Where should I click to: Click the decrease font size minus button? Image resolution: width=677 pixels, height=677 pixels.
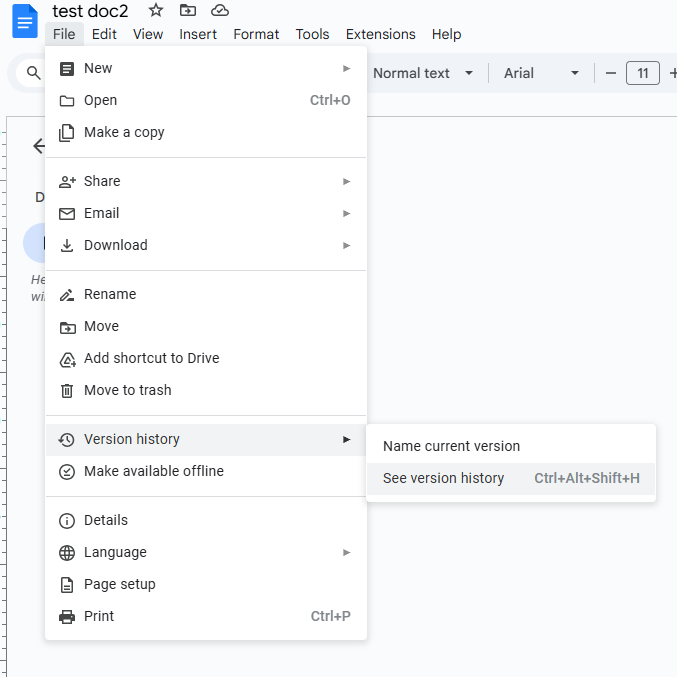(611, 73)
